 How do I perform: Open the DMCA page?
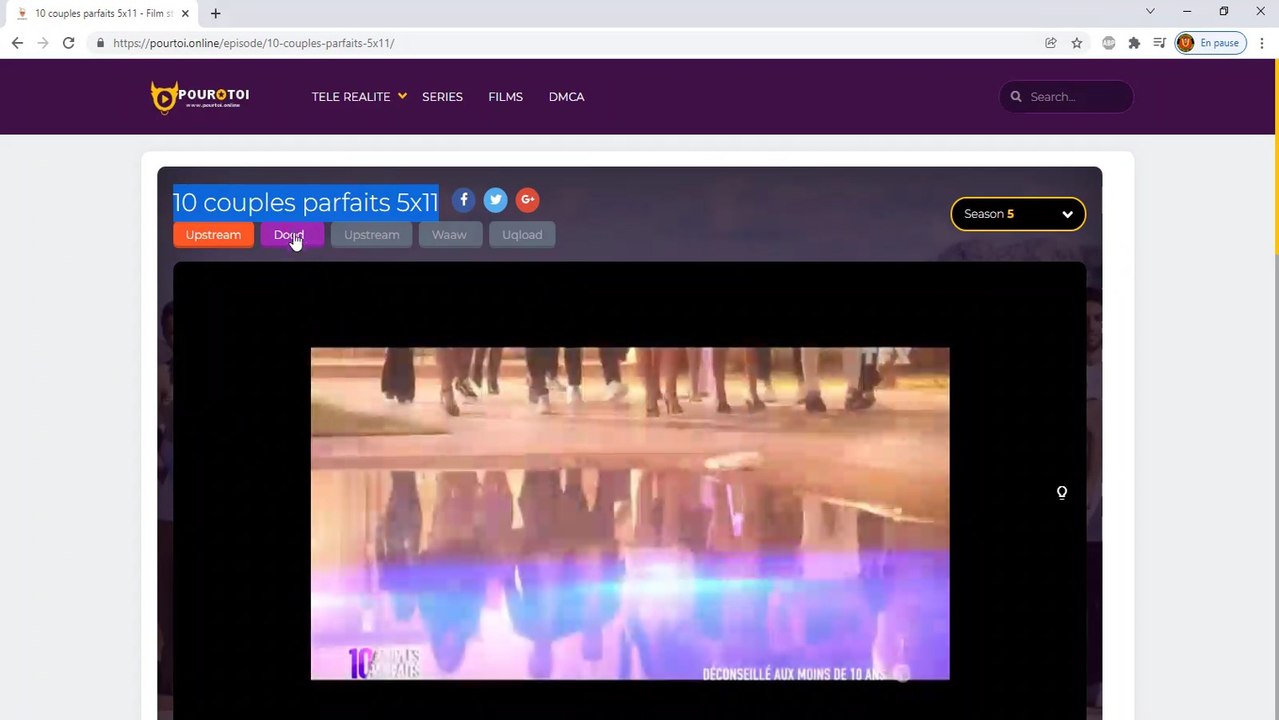coord(566,97)
